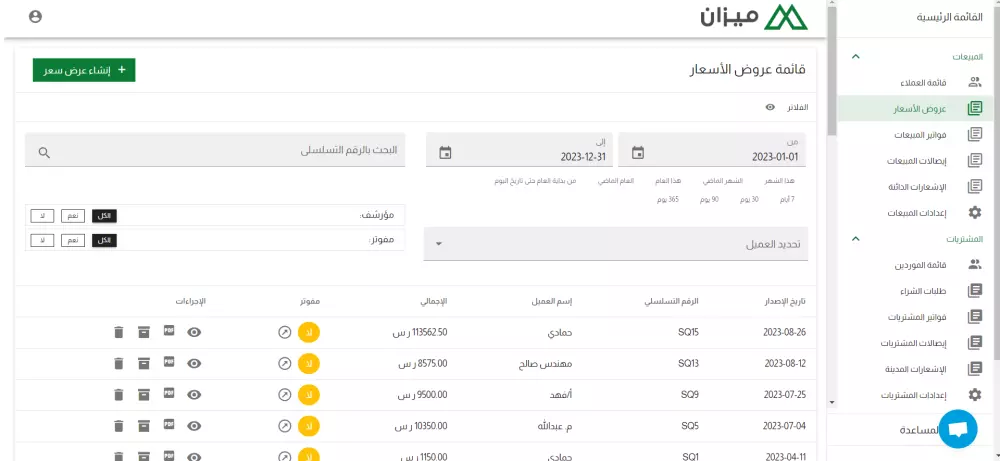Click invoiced status badge for SQ15
This screenshot has height=461, width=1000.
click(309, 332)
